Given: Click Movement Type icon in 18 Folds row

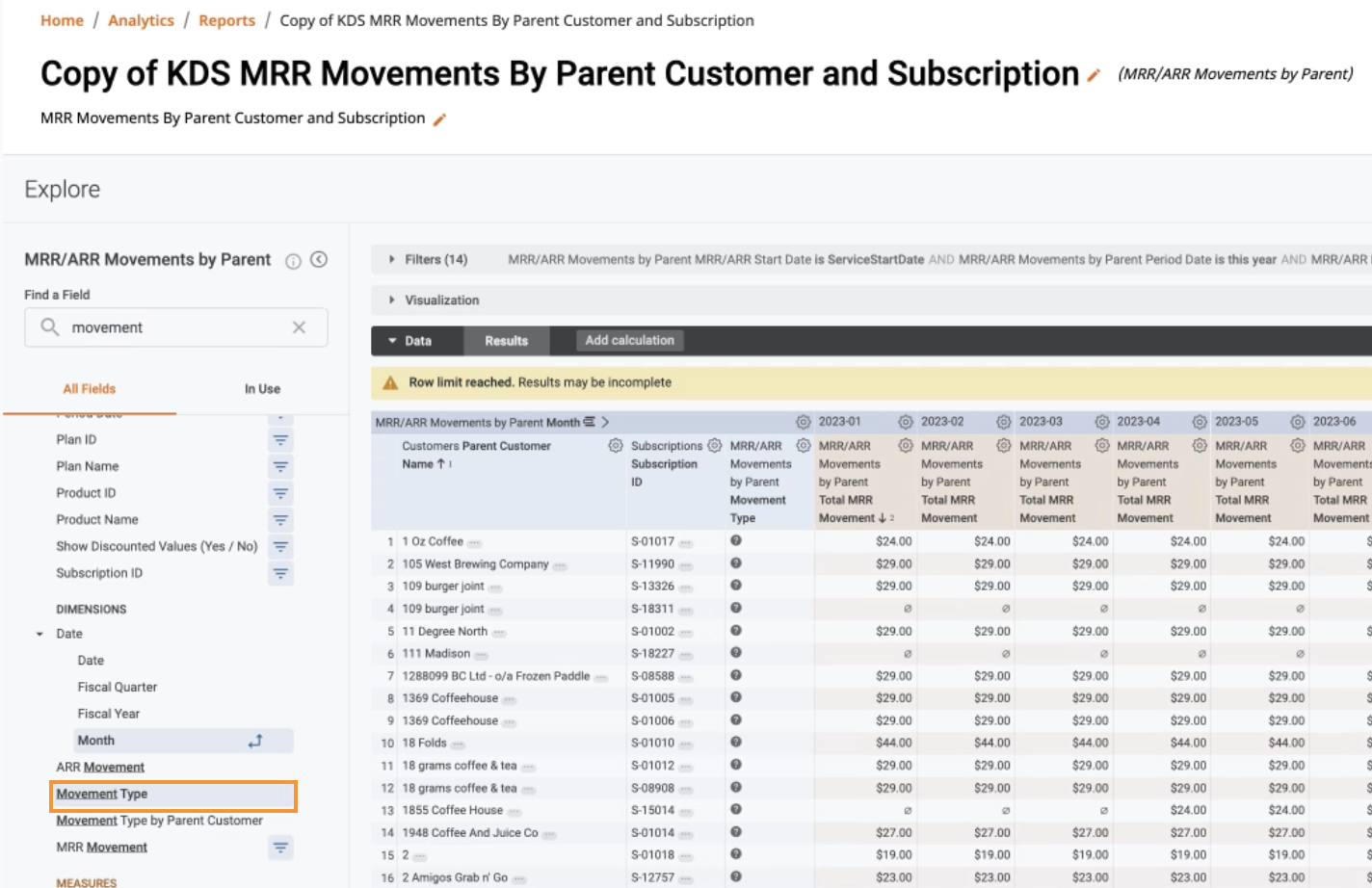Looking at the screenshot, I should click(x=736, y=743).
